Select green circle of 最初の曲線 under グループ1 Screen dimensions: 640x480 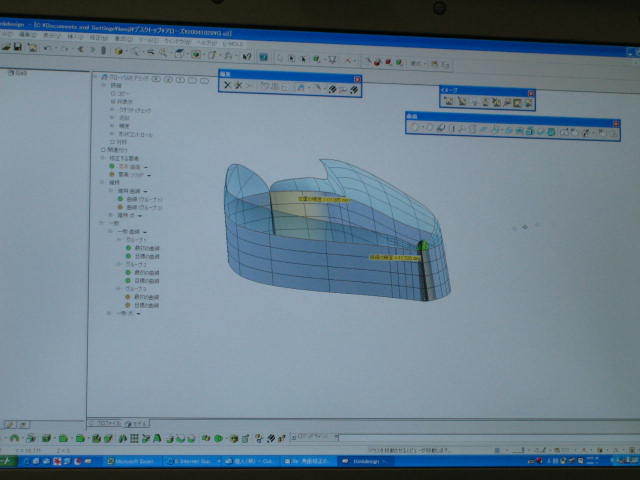pyautogui.click(x=128, y=248)
